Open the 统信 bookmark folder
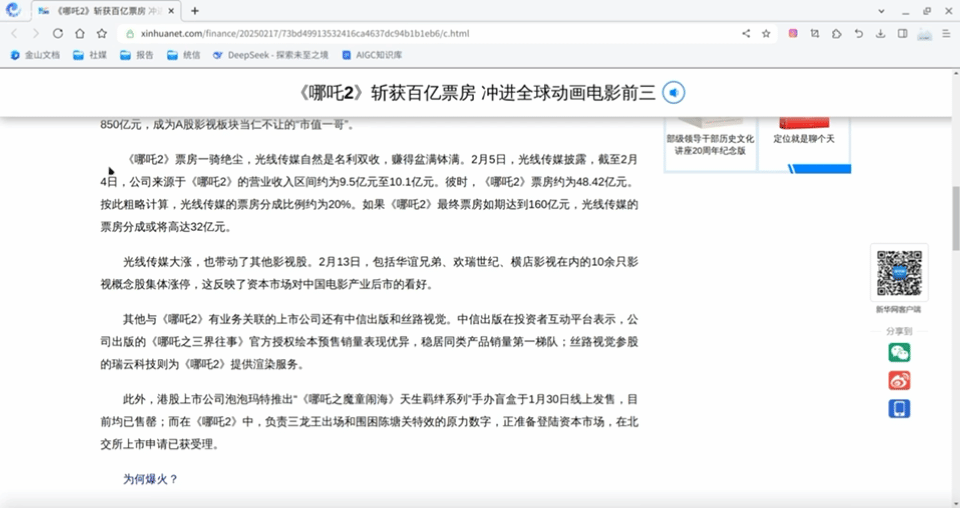This screenshot has width=960, height=508. click(184, 55)
